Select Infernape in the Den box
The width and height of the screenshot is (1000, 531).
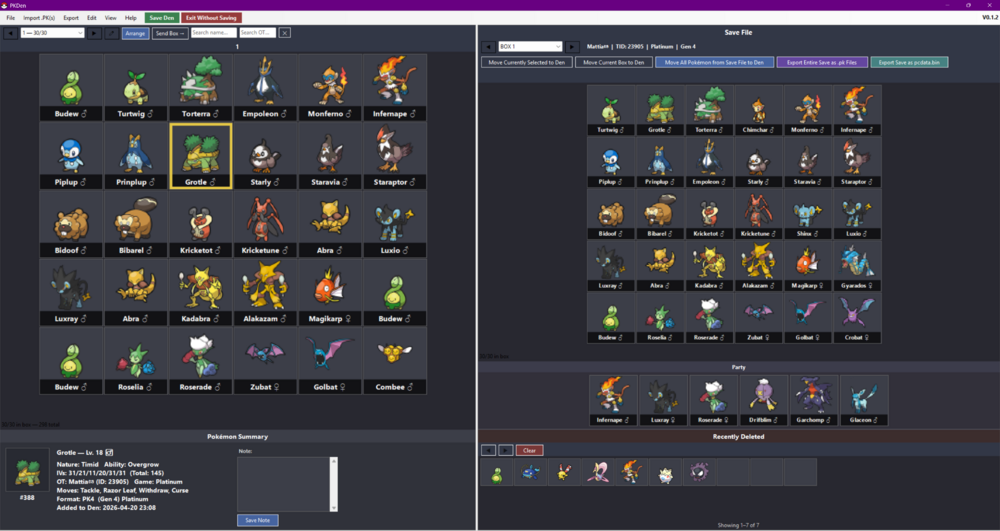[x=395, y=87]
